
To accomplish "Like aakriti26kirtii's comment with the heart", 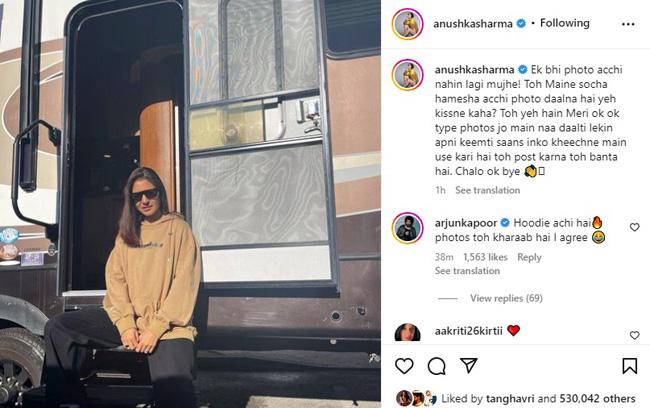I will [x=634, y=335].
